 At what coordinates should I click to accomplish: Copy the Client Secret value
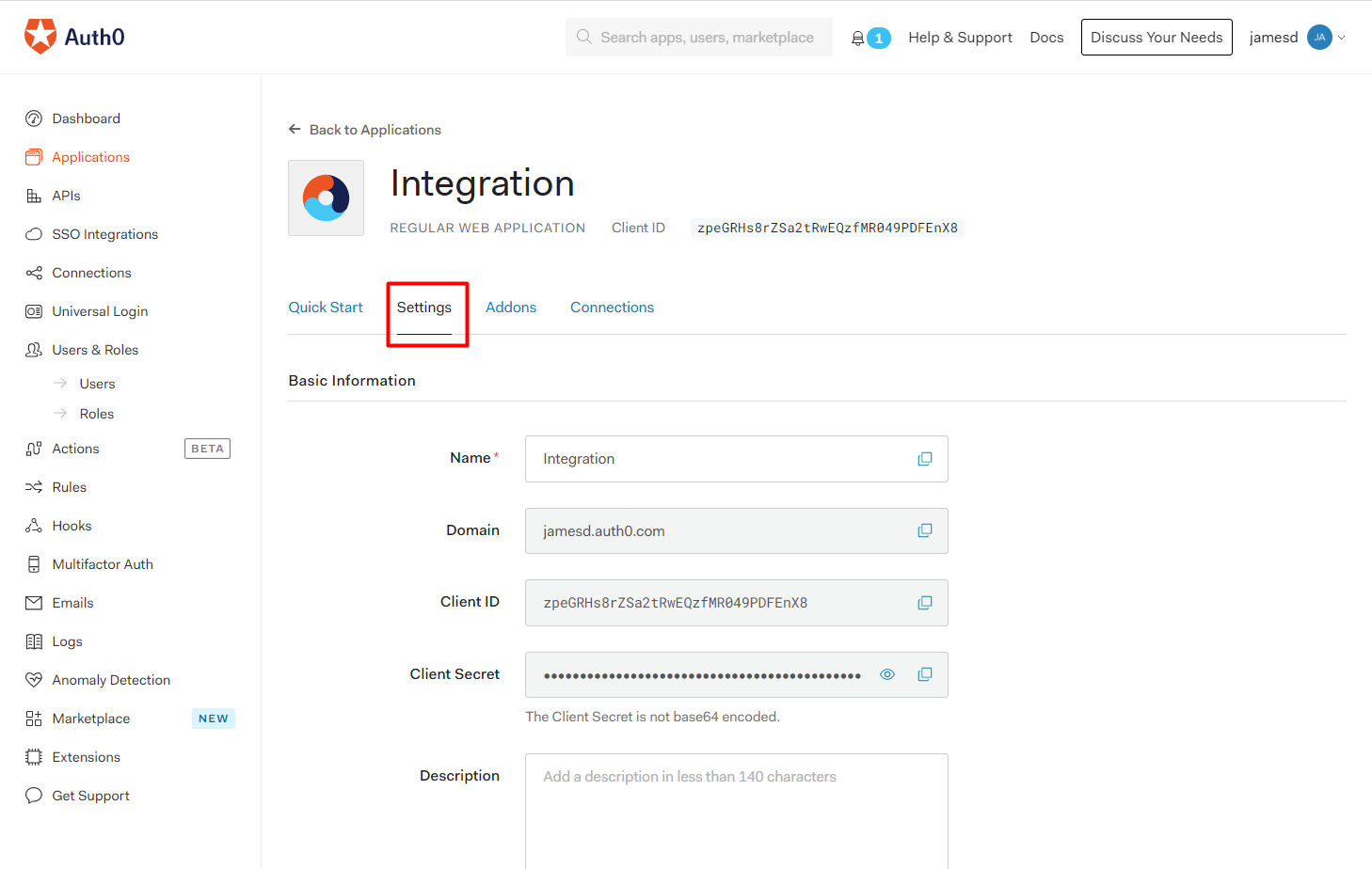pyautogui.click(x=925, y=674)
